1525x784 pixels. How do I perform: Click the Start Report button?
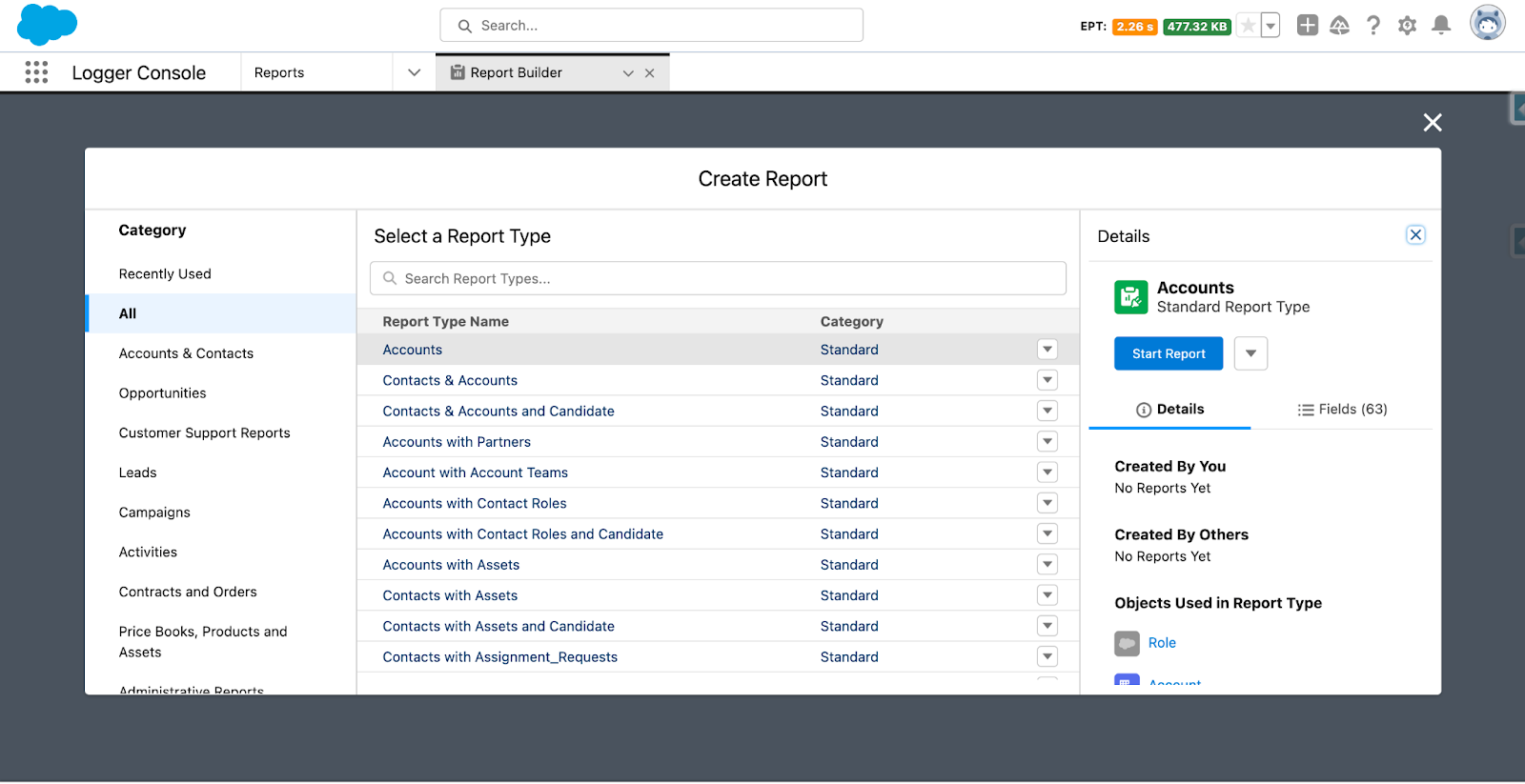pyautogui.click(x=1169, y=353)
